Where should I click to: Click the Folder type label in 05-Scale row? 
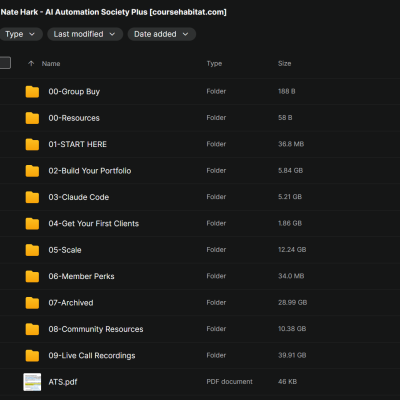[x=216, y=250]
